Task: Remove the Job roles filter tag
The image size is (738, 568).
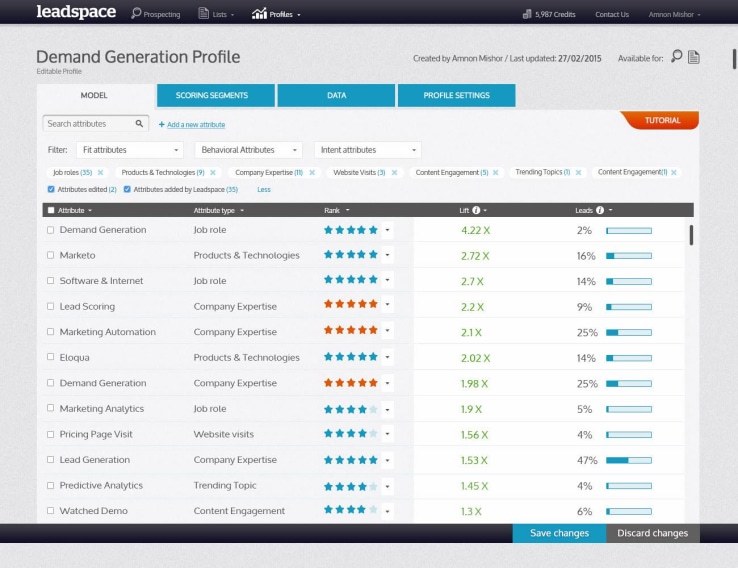Action: [x=100, y=173]
